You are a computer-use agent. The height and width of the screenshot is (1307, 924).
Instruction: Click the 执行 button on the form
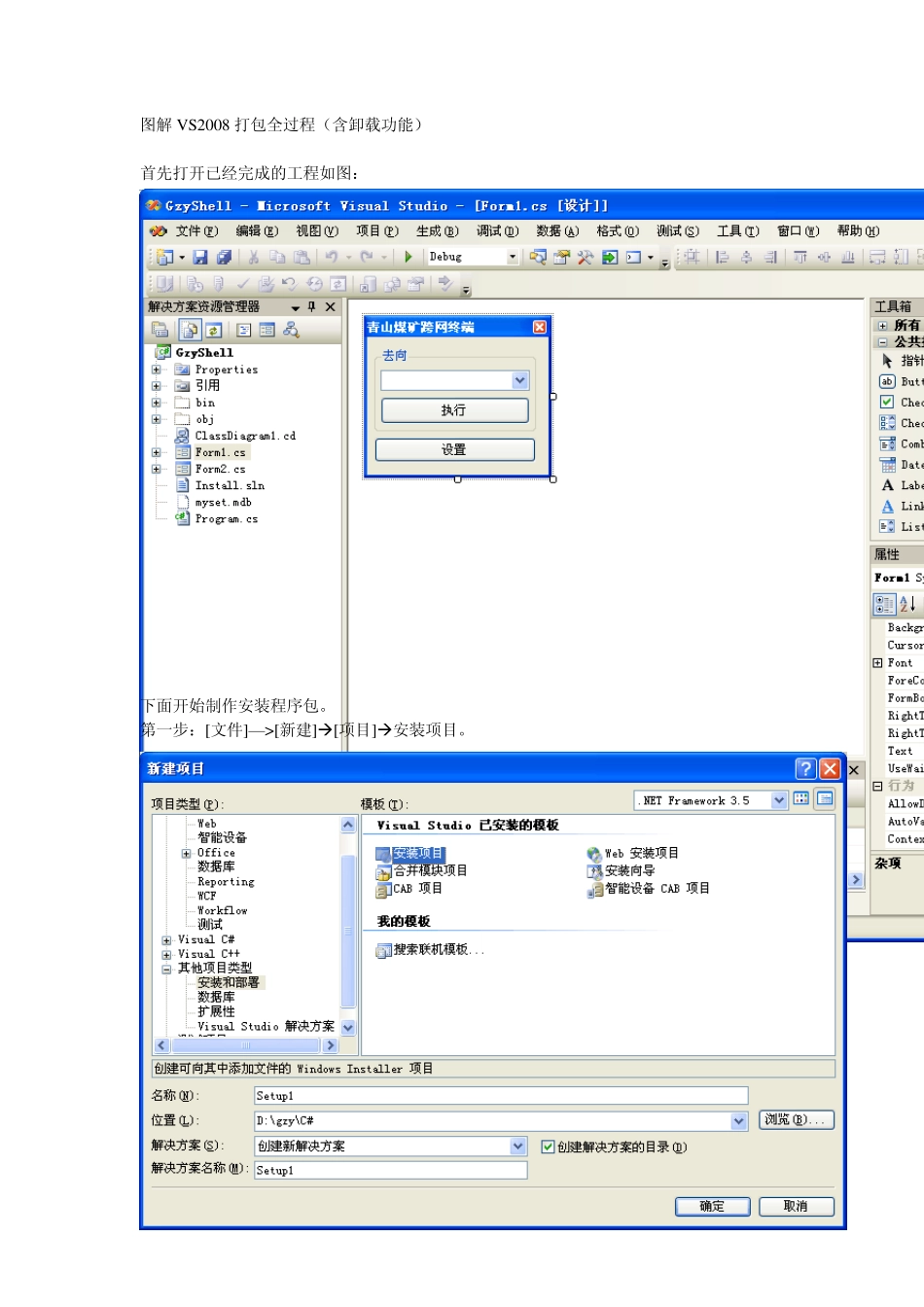454,410
